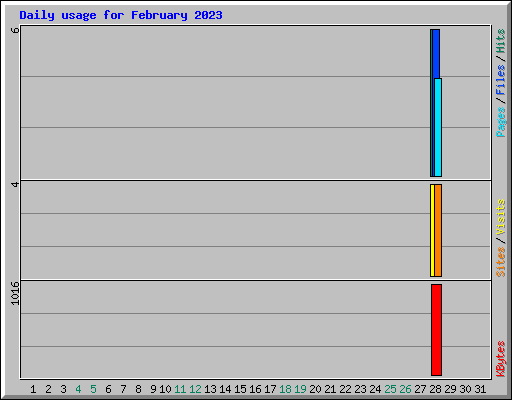Screen dimensions: 512x400
Task: Click green weekend day '4' on the x-axis
Action: (78, 389)
